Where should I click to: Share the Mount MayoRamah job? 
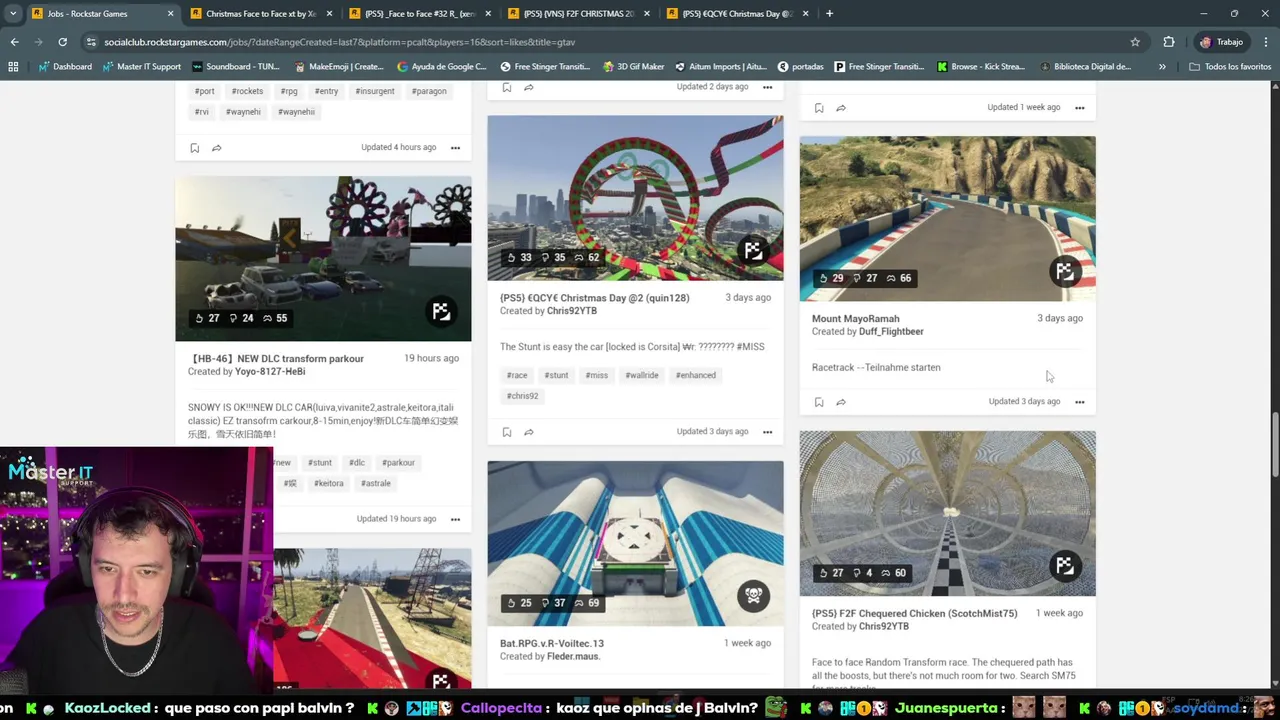click(841, 402)
